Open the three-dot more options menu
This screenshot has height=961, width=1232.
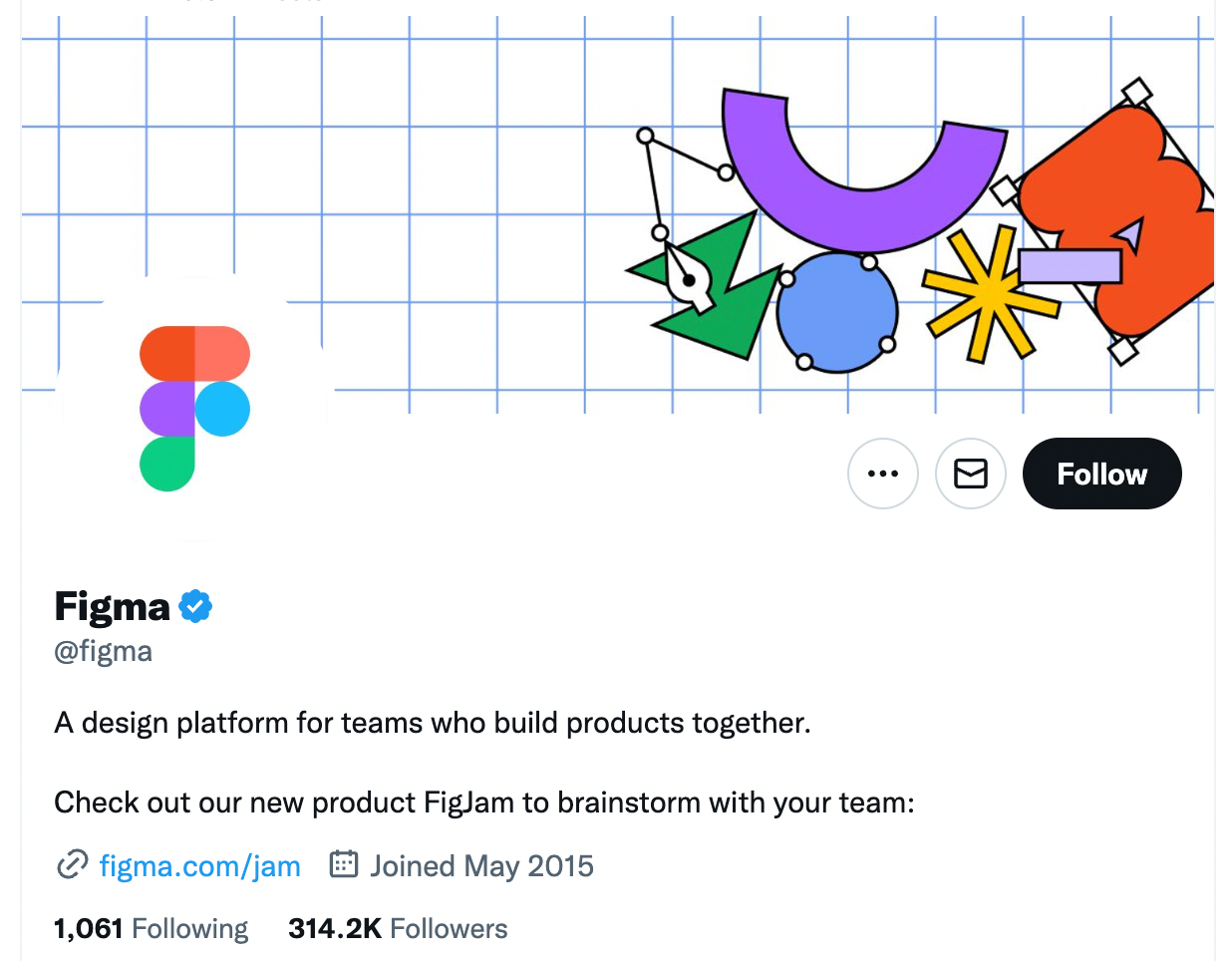[882, 474]
